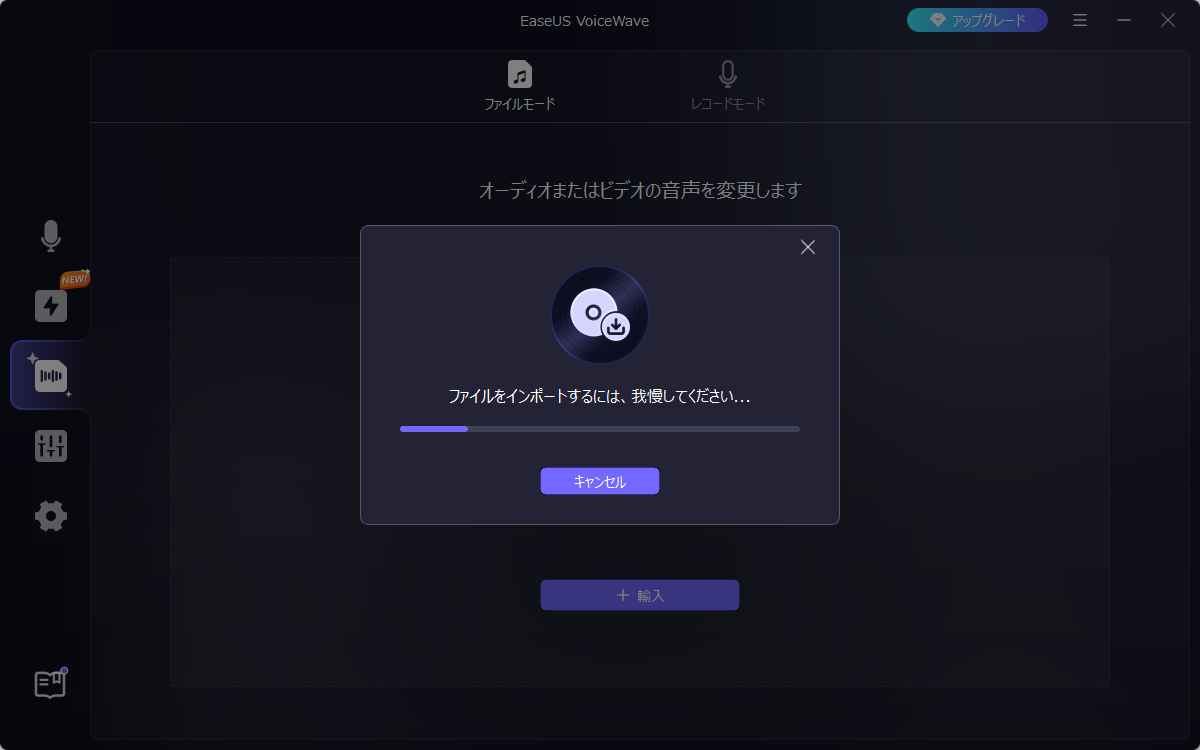This screenshot has width=1200, height=750.
Task: Open the AI feature marked NEW
Action: [50, 306]
